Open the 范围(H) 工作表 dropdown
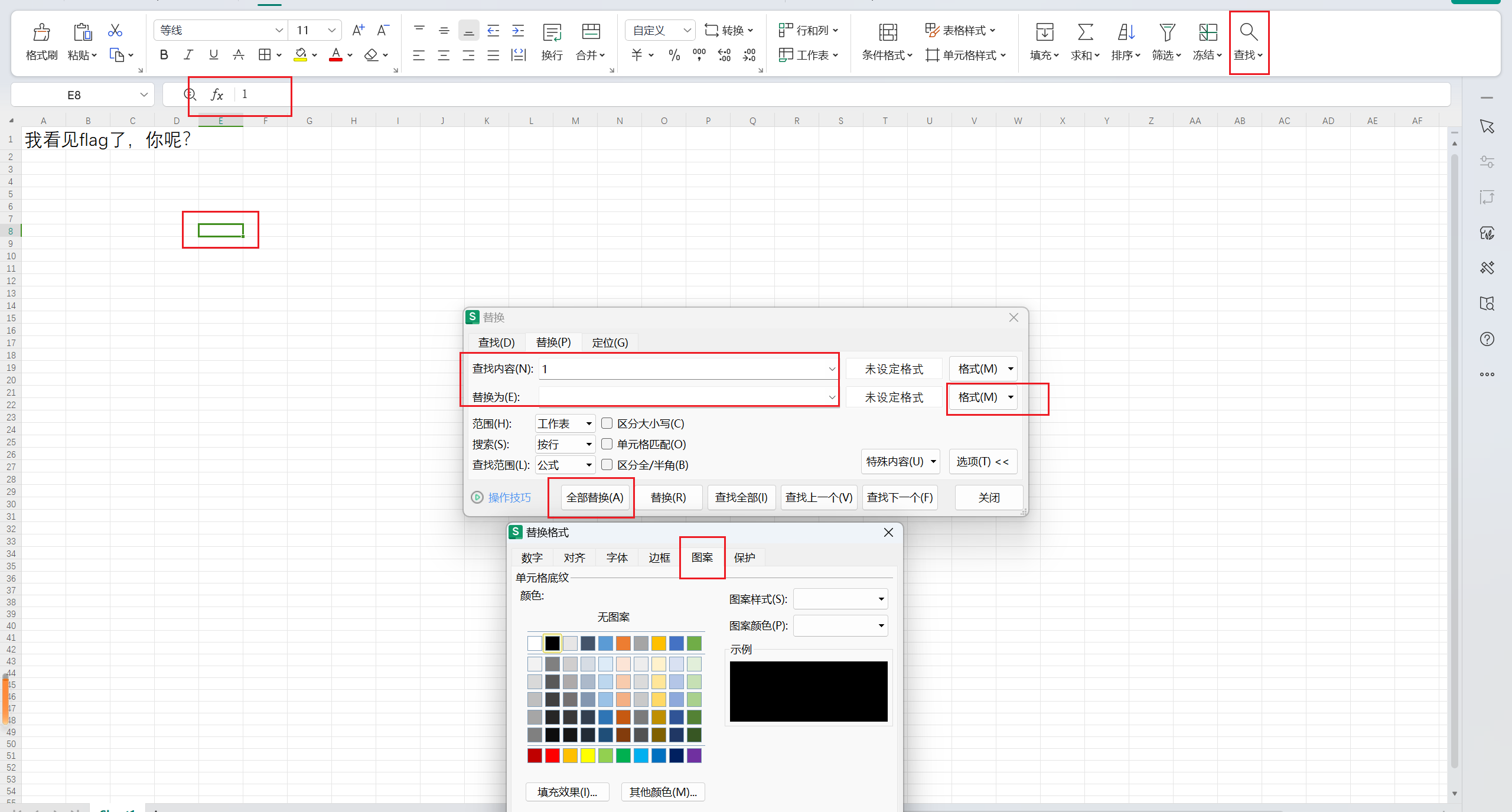The height and width of the screenshot is (812, 1512). [x=565, y=423]
